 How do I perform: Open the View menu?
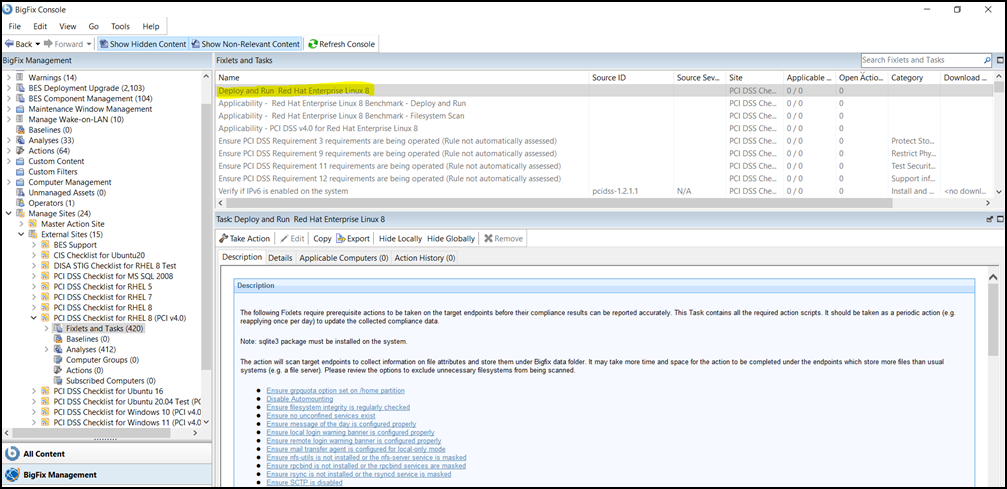click(67, 26)
